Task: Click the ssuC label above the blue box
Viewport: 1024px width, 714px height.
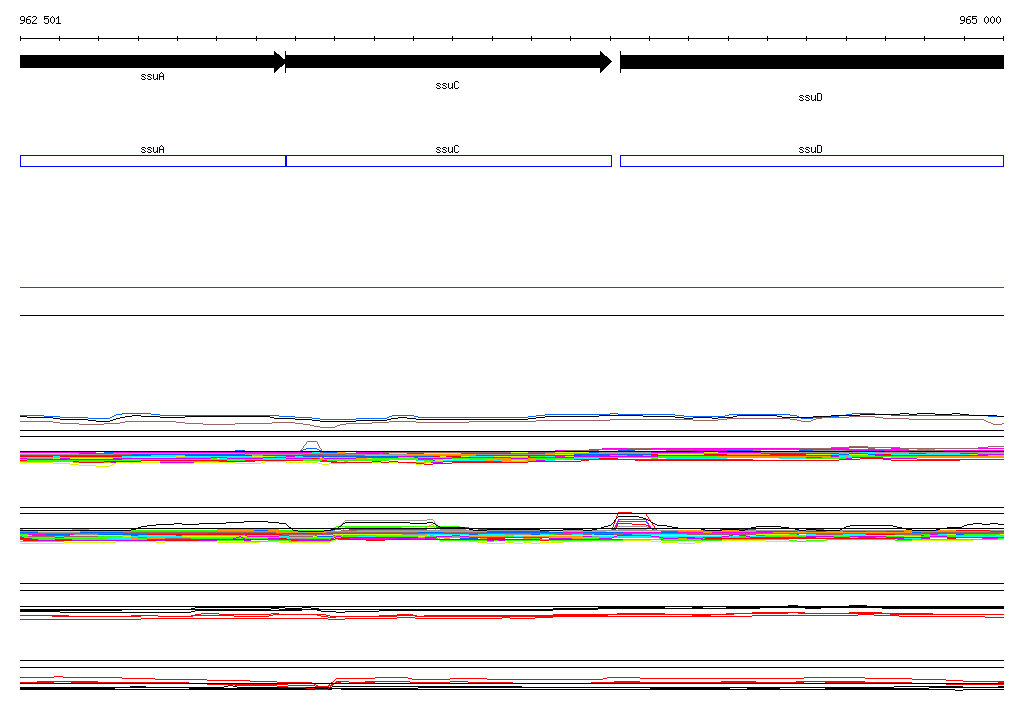Action: [x=447, y=150]
